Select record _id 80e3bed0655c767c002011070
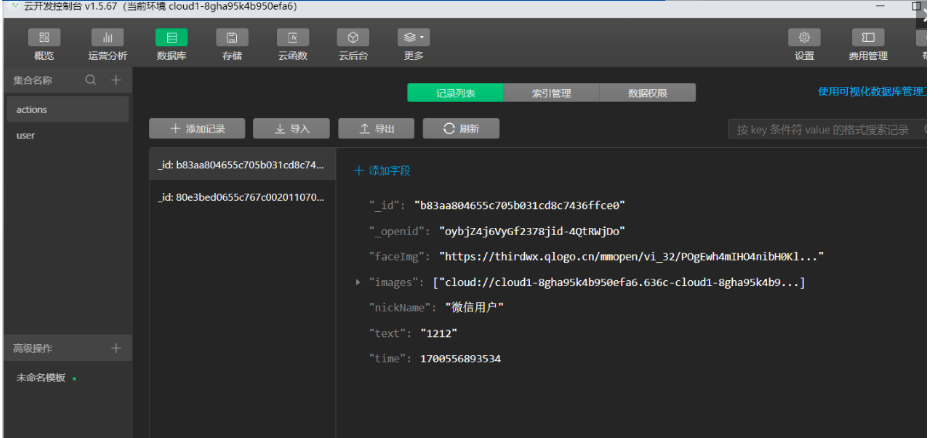Image resolution: width=939 pixels, height=438 pixels. pyautogui.click(x=242, y=197)
